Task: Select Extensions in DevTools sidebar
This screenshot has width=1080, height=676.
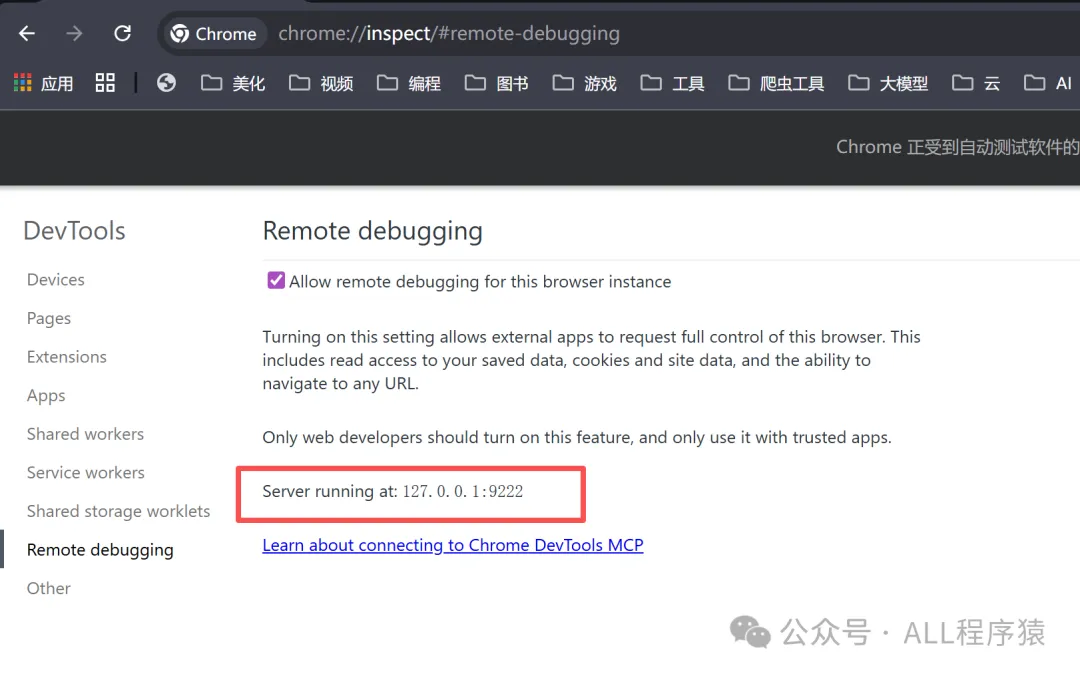Action: (67, 357)
